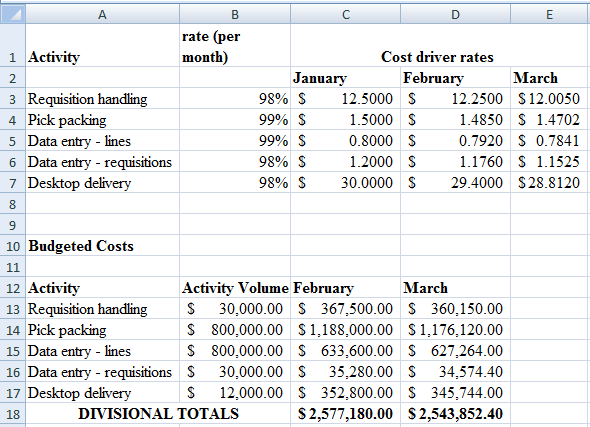590x427 pixels.
Task: Select the March cost 34,574.40
Action: [x=455, y=372]
